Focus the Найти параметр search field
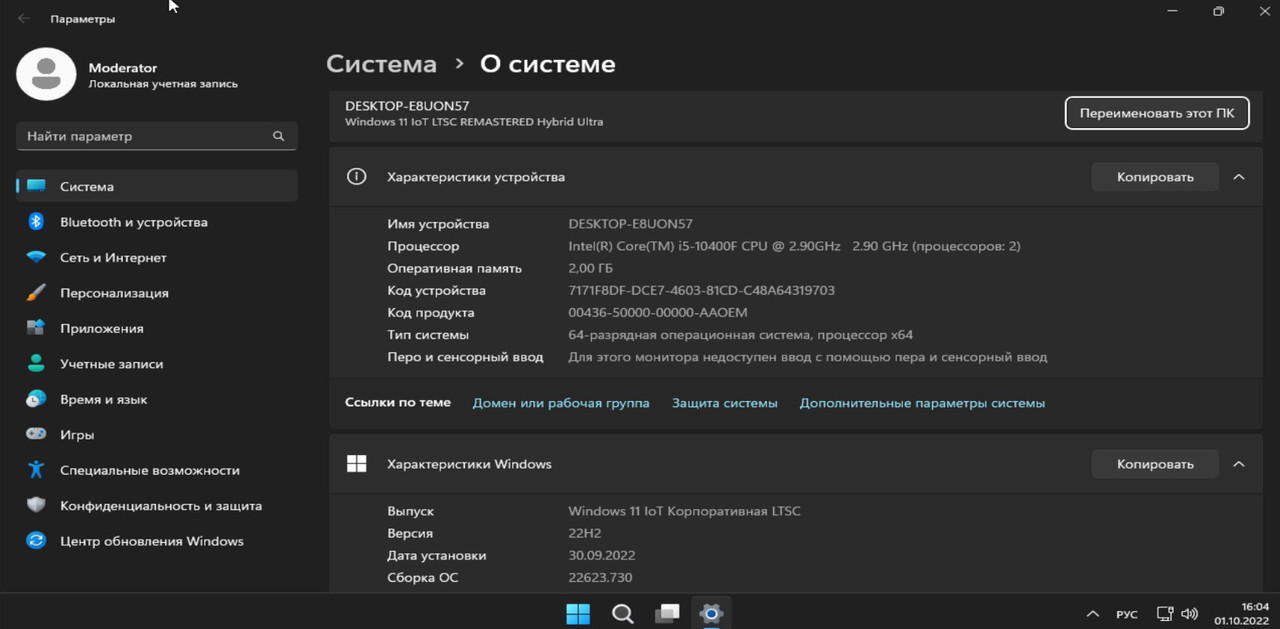This screenshot has height=629, width=1280. (x=157, y=136)
